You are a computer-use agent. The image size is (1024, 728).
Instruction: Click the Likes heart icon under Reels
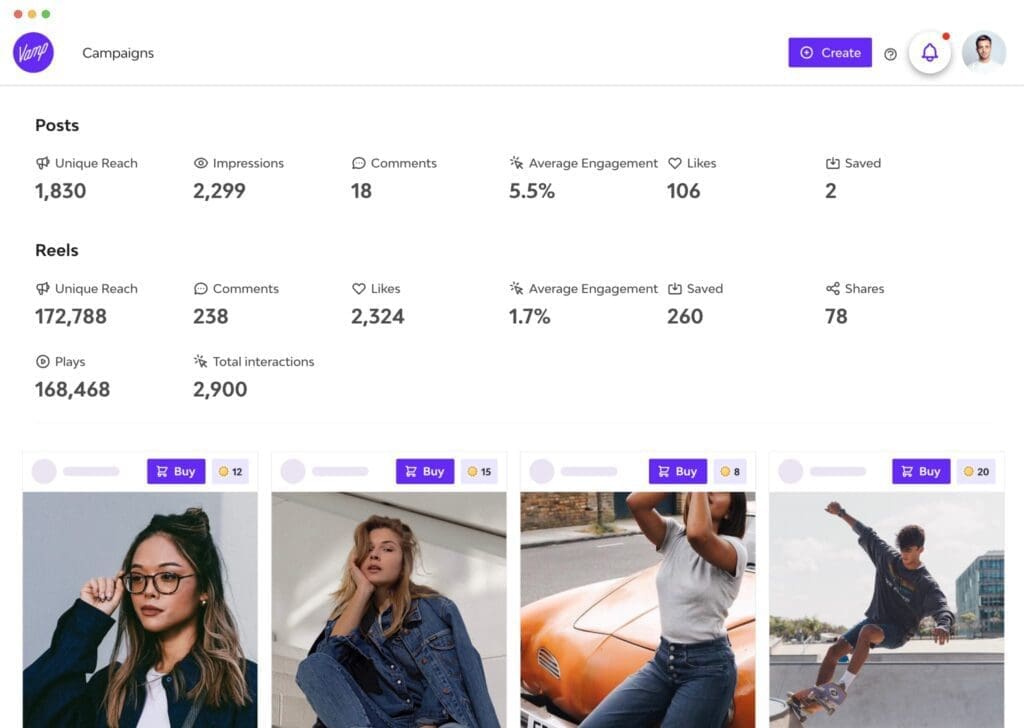point(359,288)
